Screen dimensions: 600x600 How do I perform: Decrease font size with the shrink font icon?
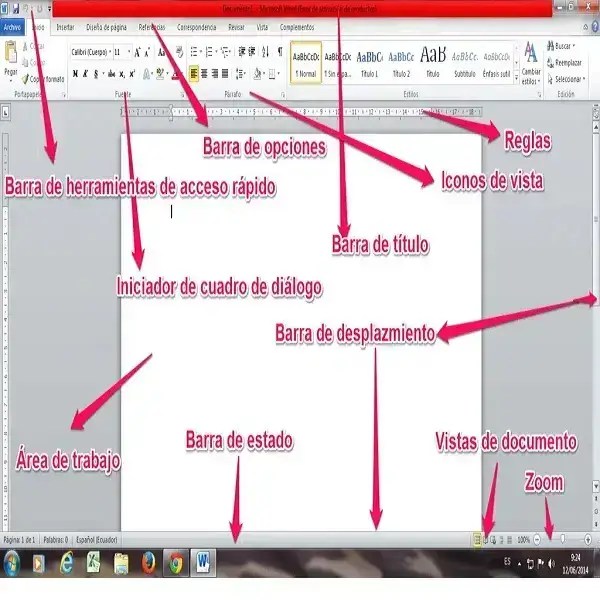tap(147, 52)
